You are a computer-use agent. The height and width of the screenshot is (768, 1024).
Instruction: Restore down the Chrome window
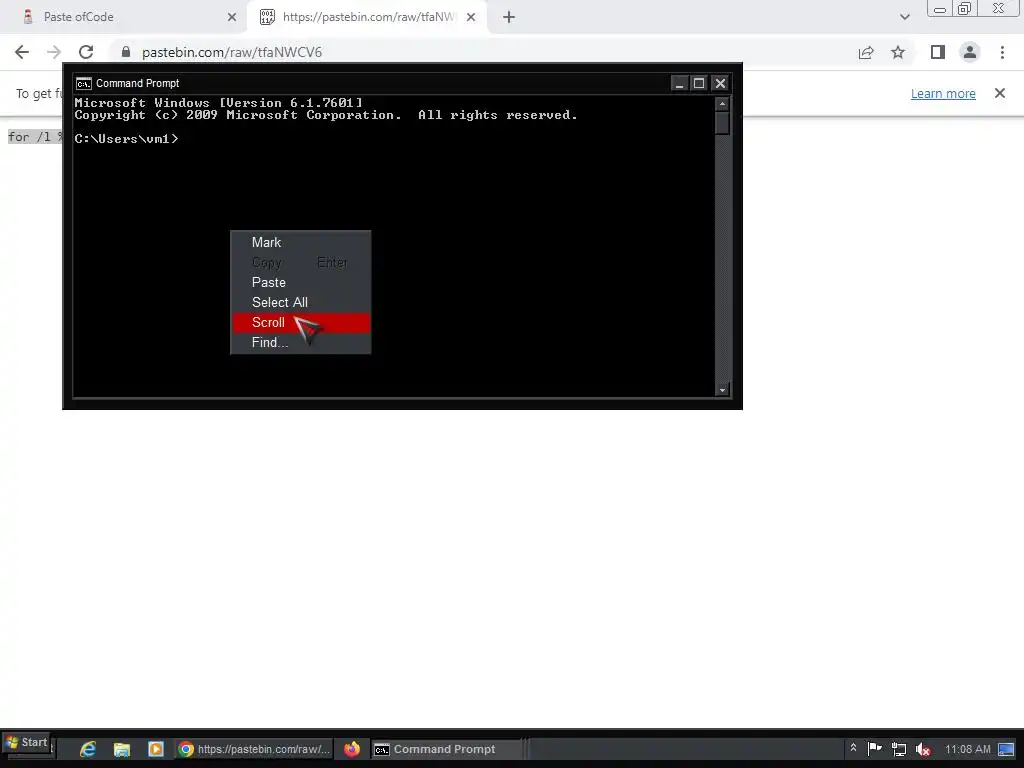click(965, 8)
